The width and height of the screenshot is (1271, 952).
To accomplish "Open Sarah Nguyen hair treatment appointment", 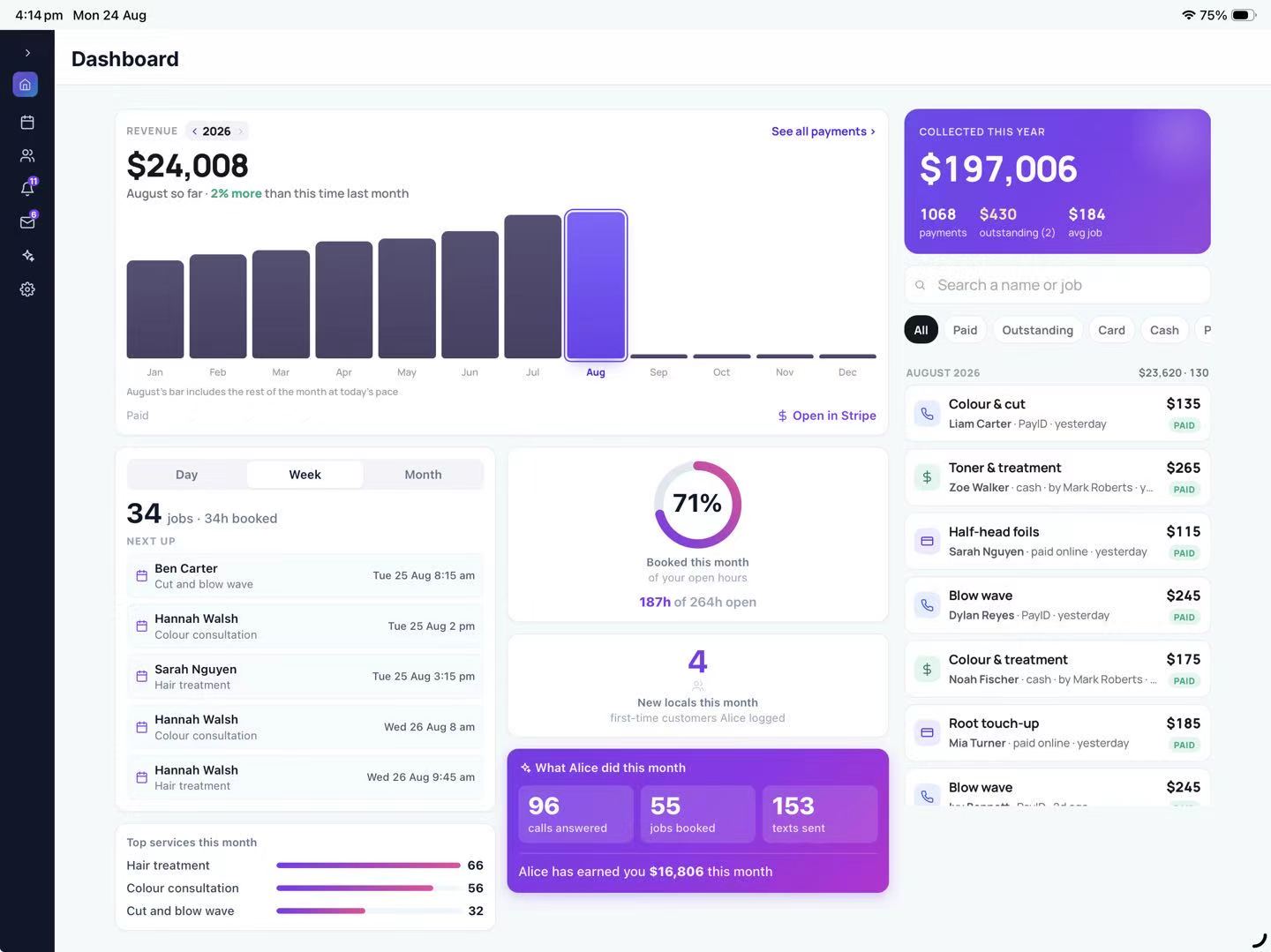I will [305, 677].
